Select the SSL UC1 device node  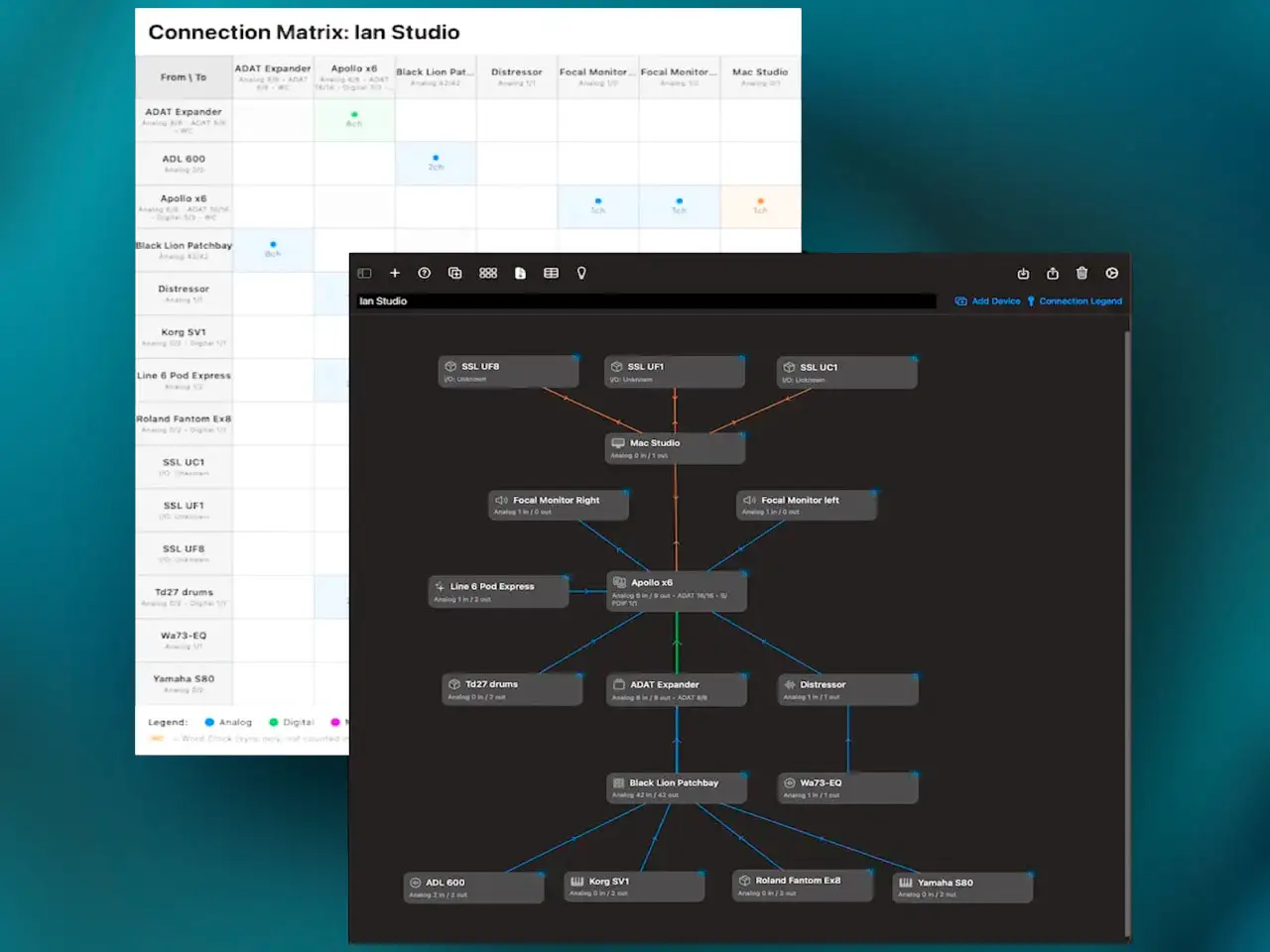(x=847, y=373)
